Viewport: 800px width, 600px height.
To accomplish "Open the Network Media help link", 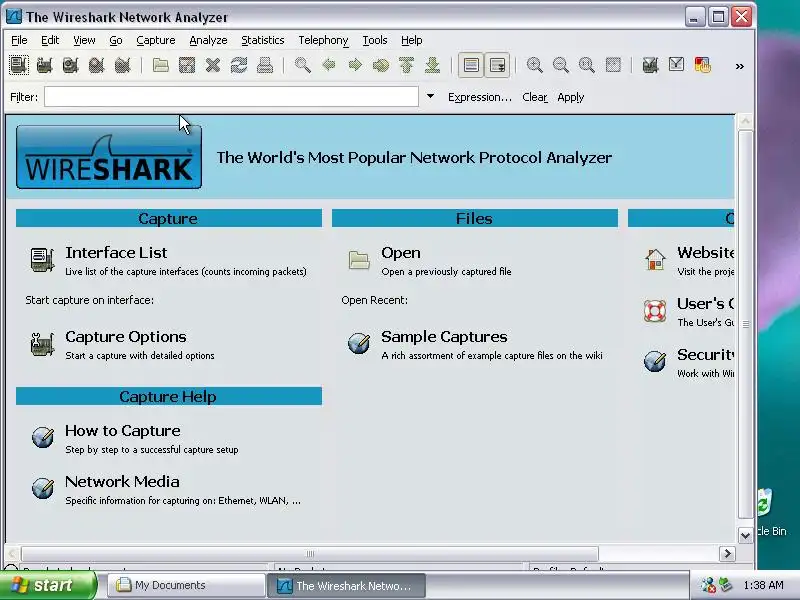I will pos(122,482).
